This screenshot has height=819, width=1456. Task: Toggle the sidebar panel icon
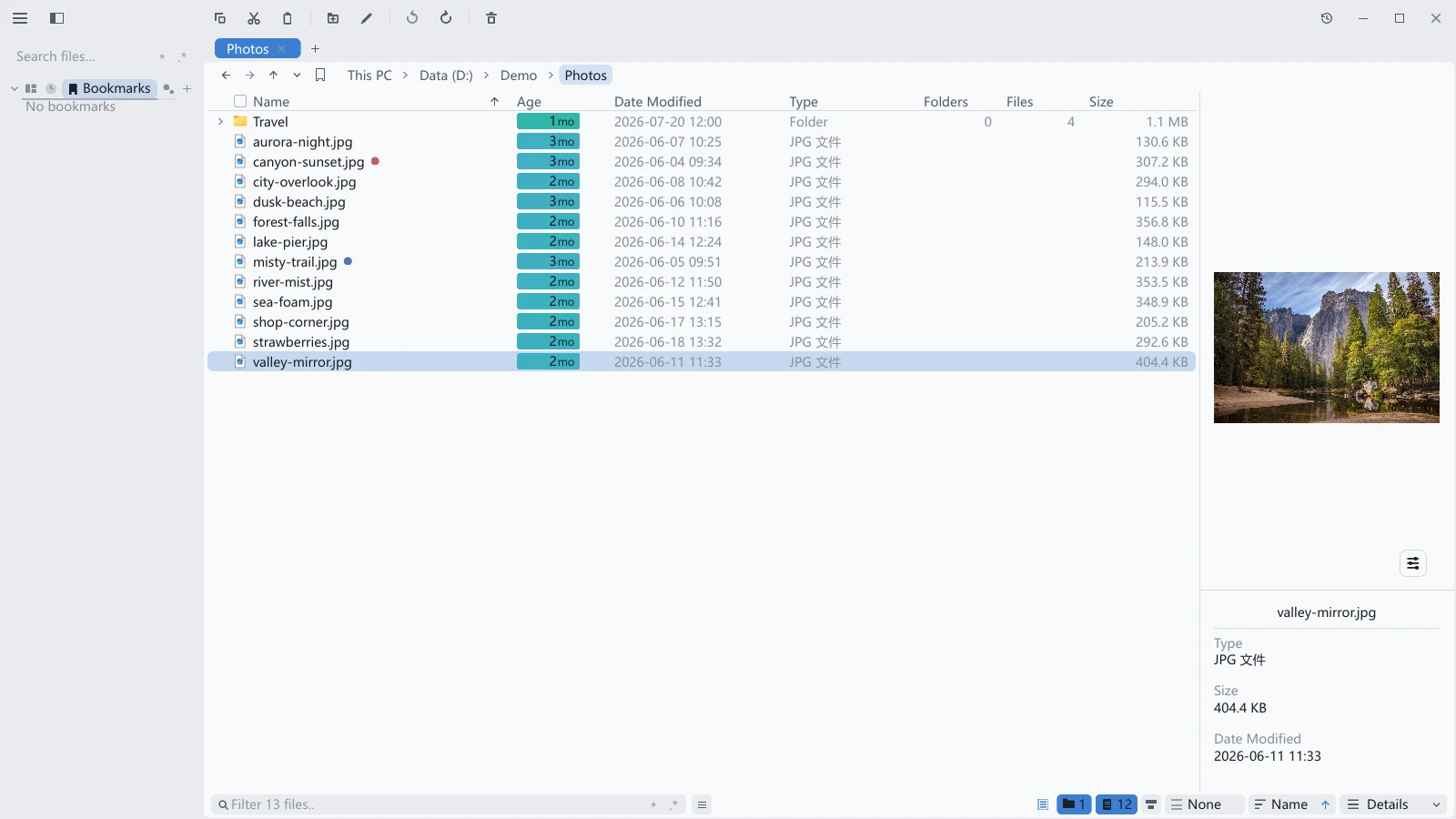(x=56, y=18)
